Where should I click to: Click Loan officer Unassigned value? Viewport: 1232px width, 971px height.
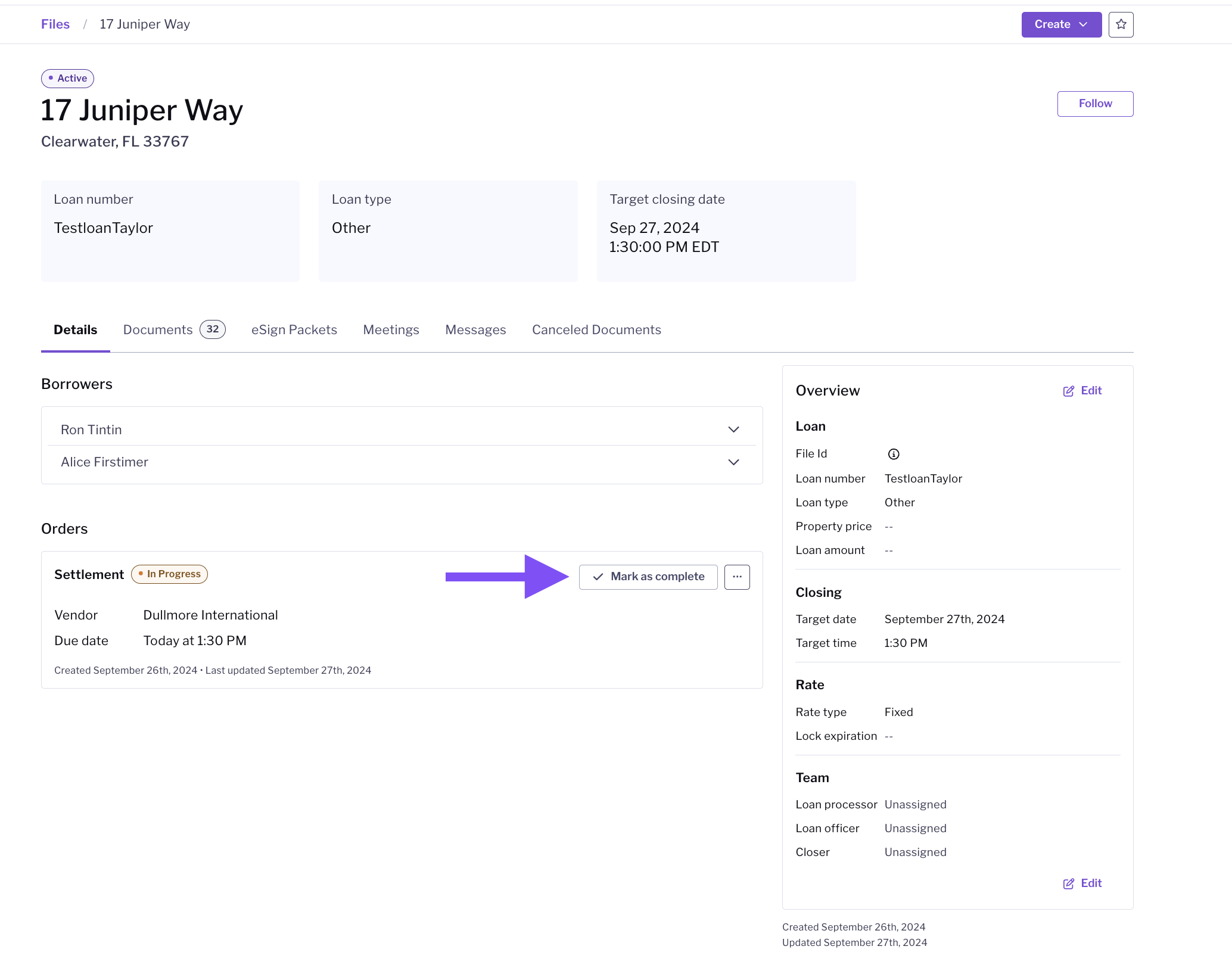click(x=915, y=829)
